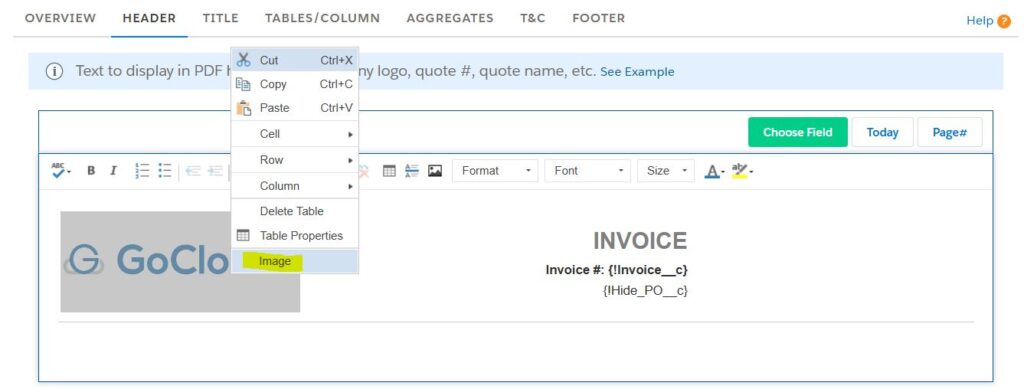The image size is (1024, 389).
Task: Click the Page# button
Action: (950, 132)
